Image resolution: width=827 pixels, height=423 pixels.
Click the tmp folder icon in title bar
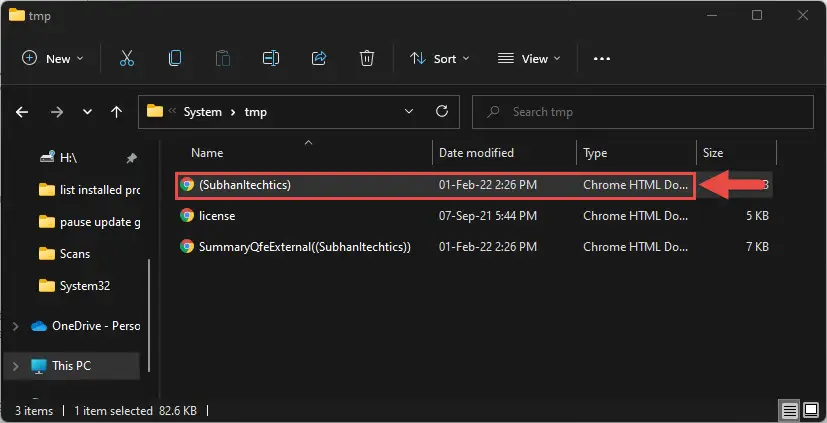17,15
